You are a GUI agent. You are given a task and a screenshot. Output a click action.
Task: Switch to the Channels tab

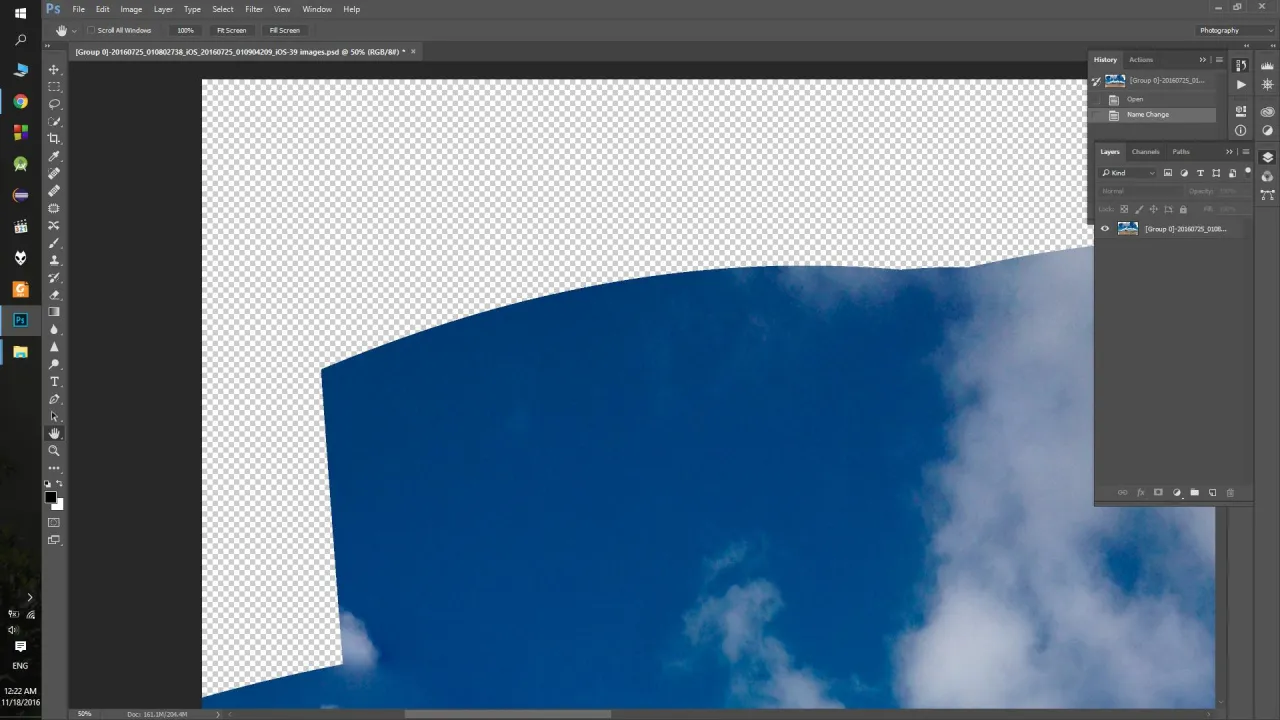tap(1145, 152)
